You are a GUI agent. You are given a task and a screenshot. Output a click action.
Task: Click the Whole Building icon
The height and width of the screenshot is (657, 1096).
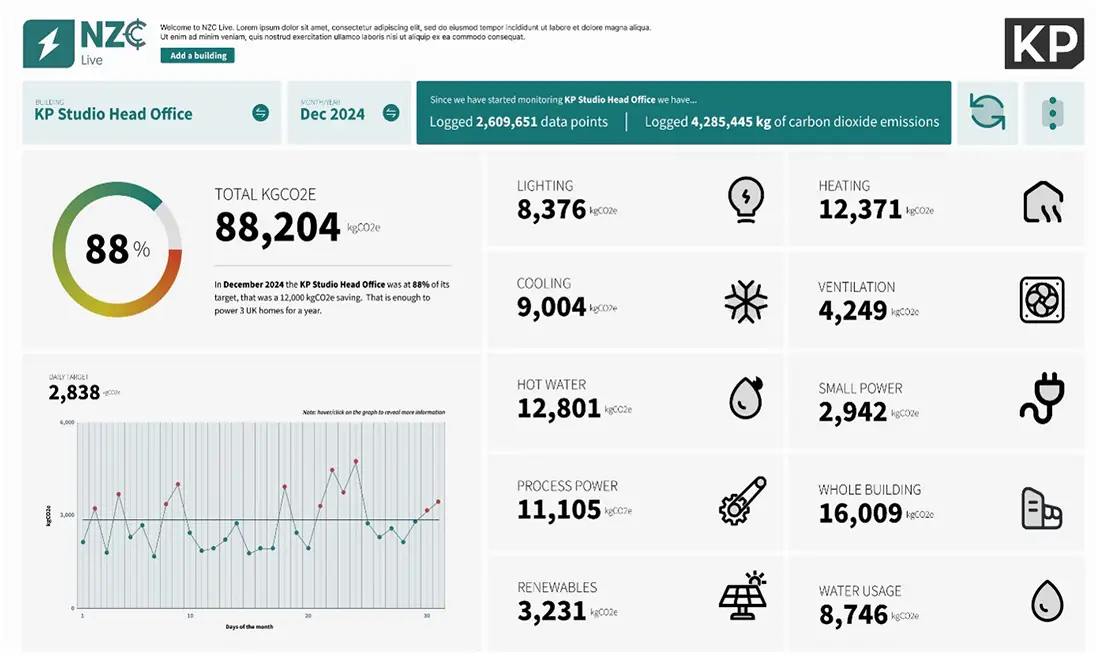click(1041, 508)
